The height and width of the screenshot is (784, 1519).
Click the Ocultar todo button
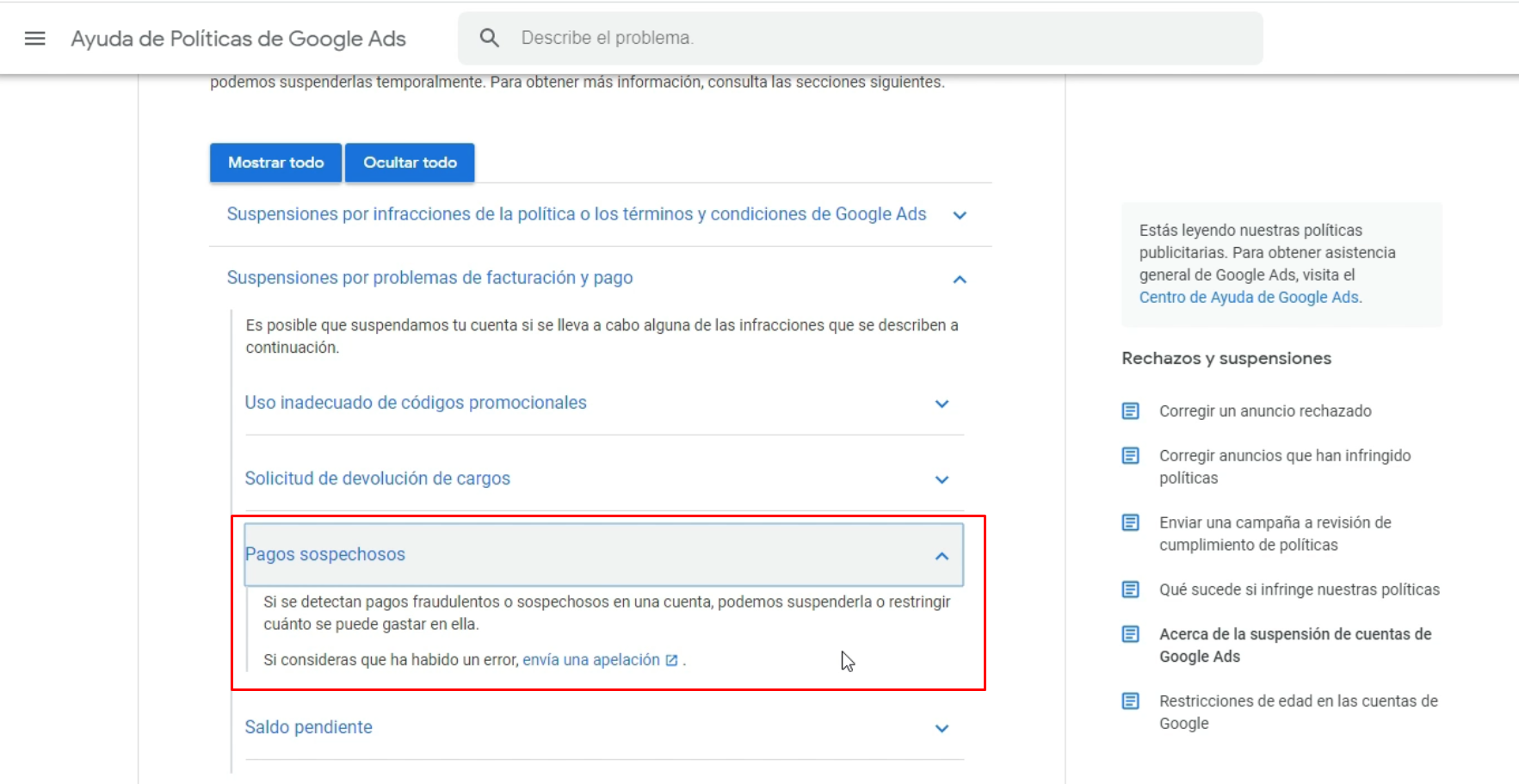(410, 163)
